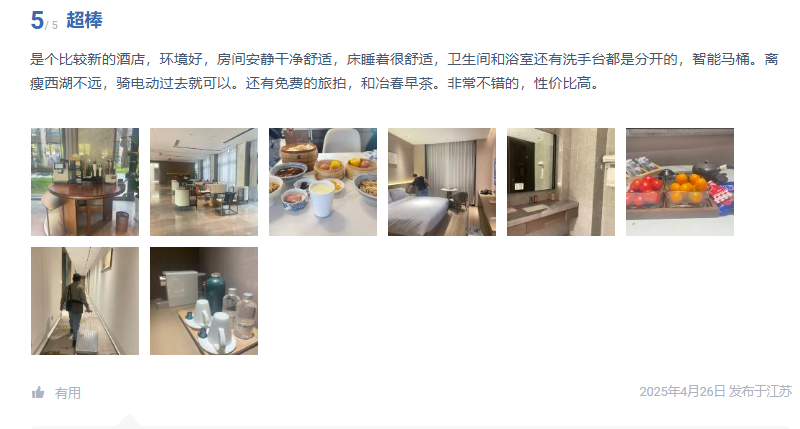Click the large blue number 5
The width and height of the screenshot is (800, 429).
click(37, 20)
